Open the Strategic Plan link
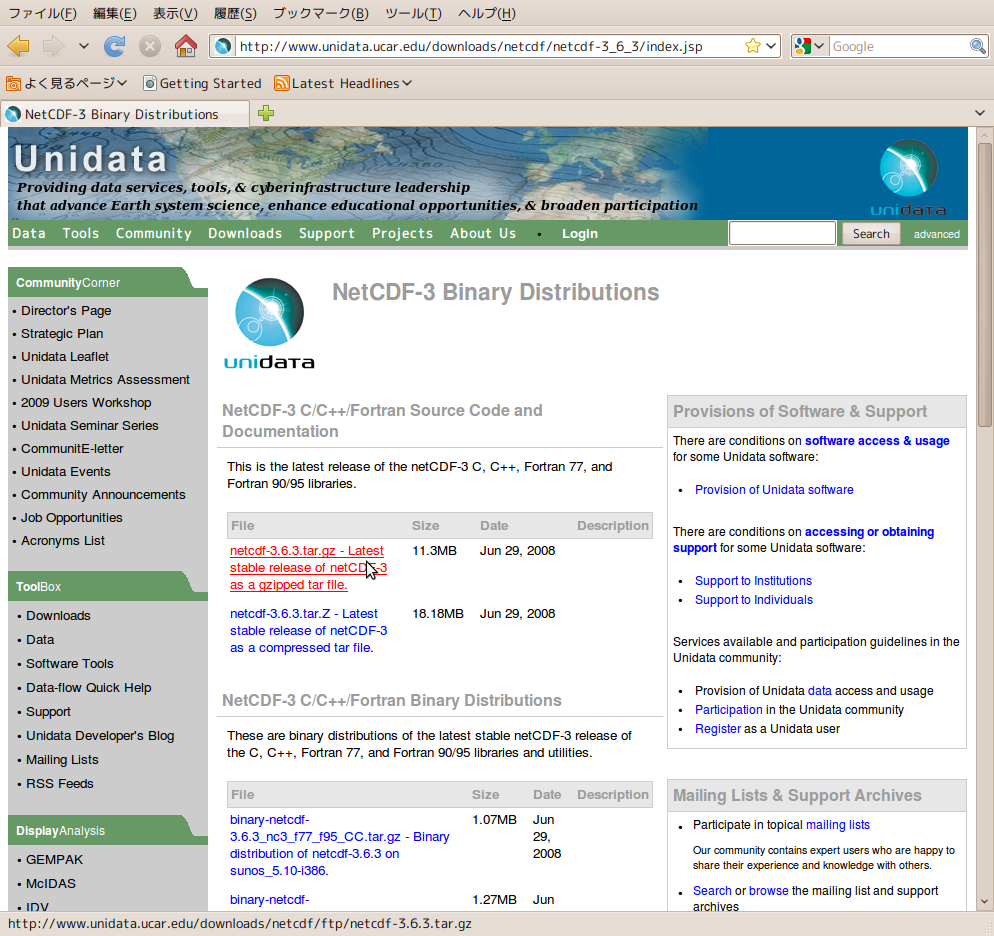This screenshot has height=936, width=994. (x=62, y=333)
